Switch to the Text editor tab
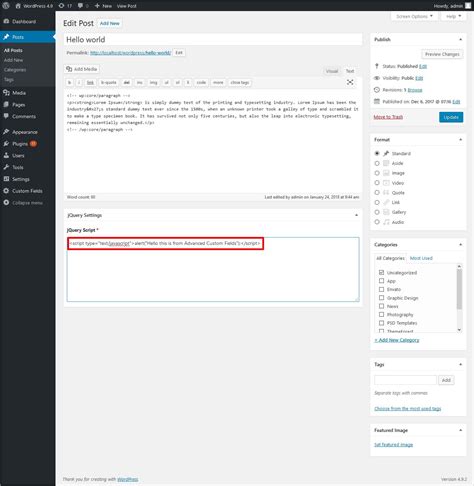 [350, 71]
